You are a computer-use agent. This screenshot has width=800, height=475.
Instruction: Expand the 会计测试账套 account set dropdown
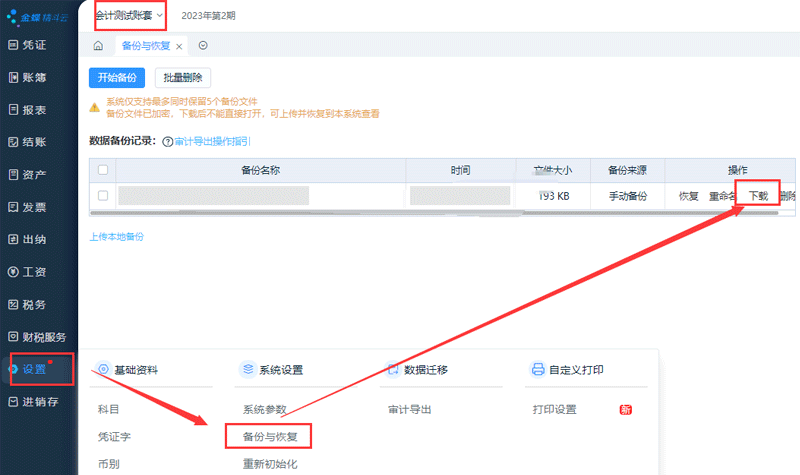(130, 15)
